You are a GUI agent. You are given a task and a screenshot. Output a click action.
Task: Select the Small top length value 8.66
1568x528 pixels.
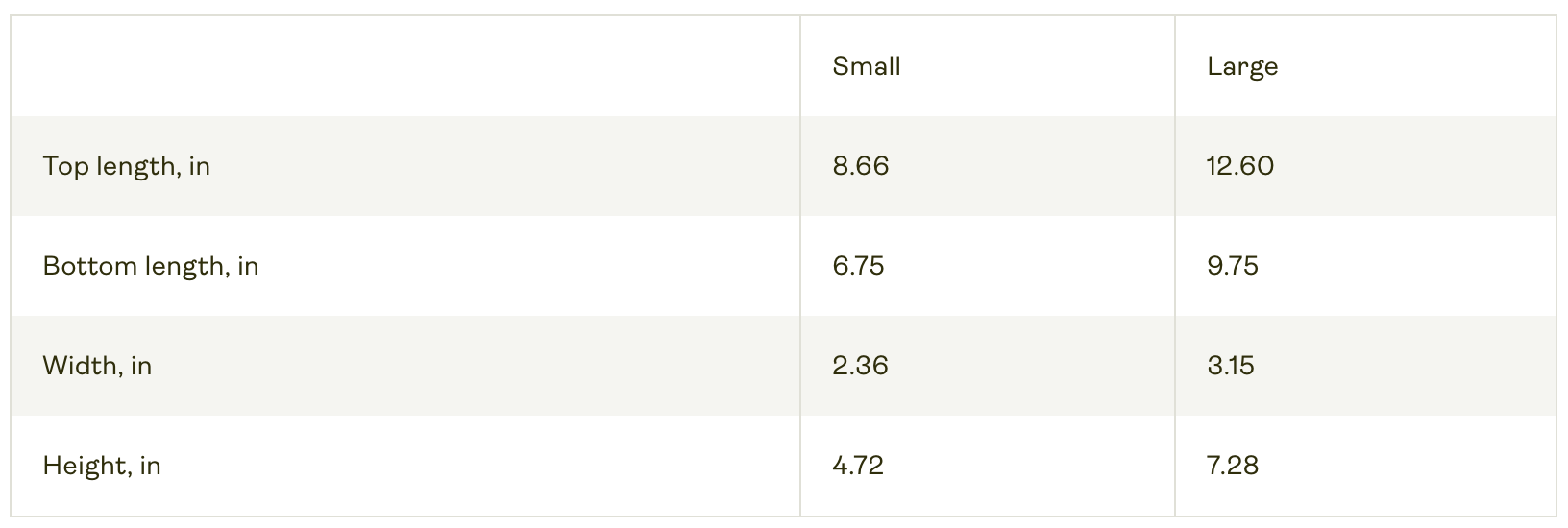coord(861,166)
